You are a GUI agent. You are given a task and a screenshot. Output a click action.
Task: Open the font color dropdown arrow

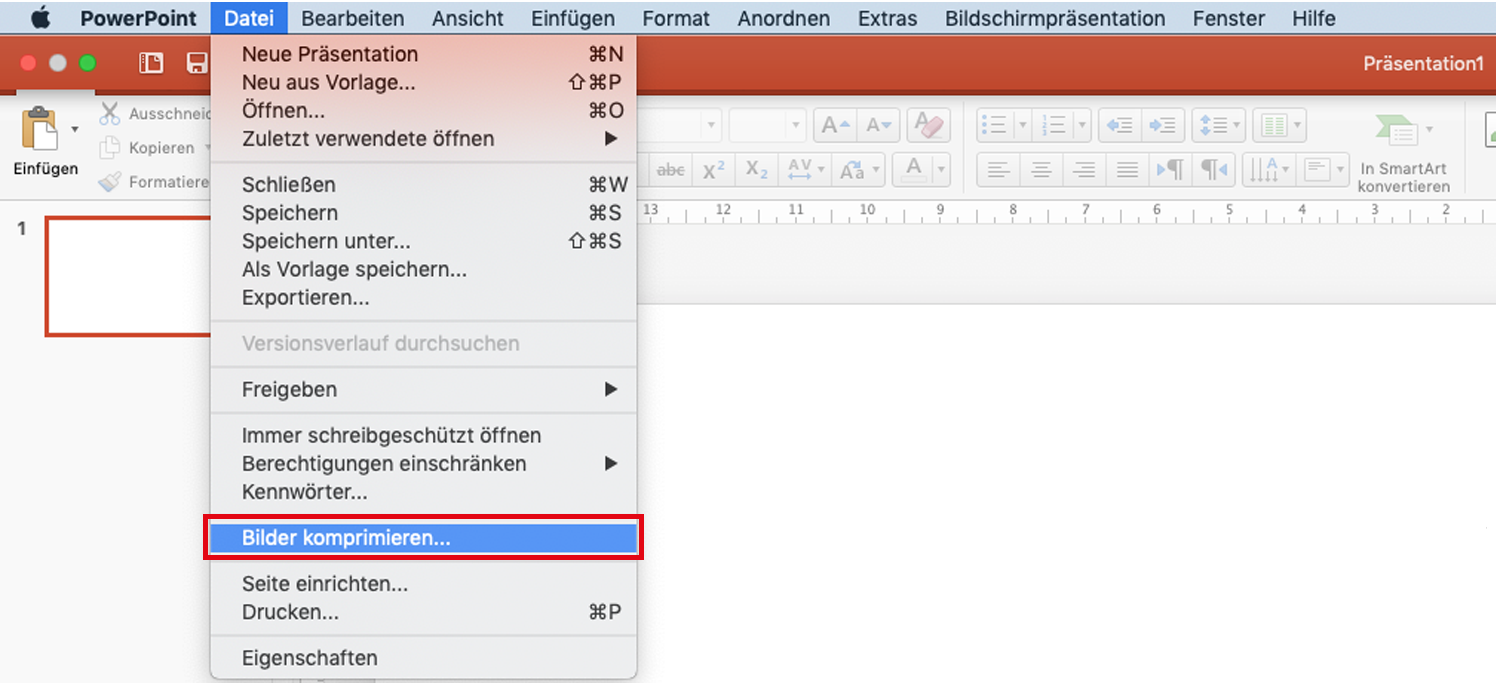coord(941,170)
